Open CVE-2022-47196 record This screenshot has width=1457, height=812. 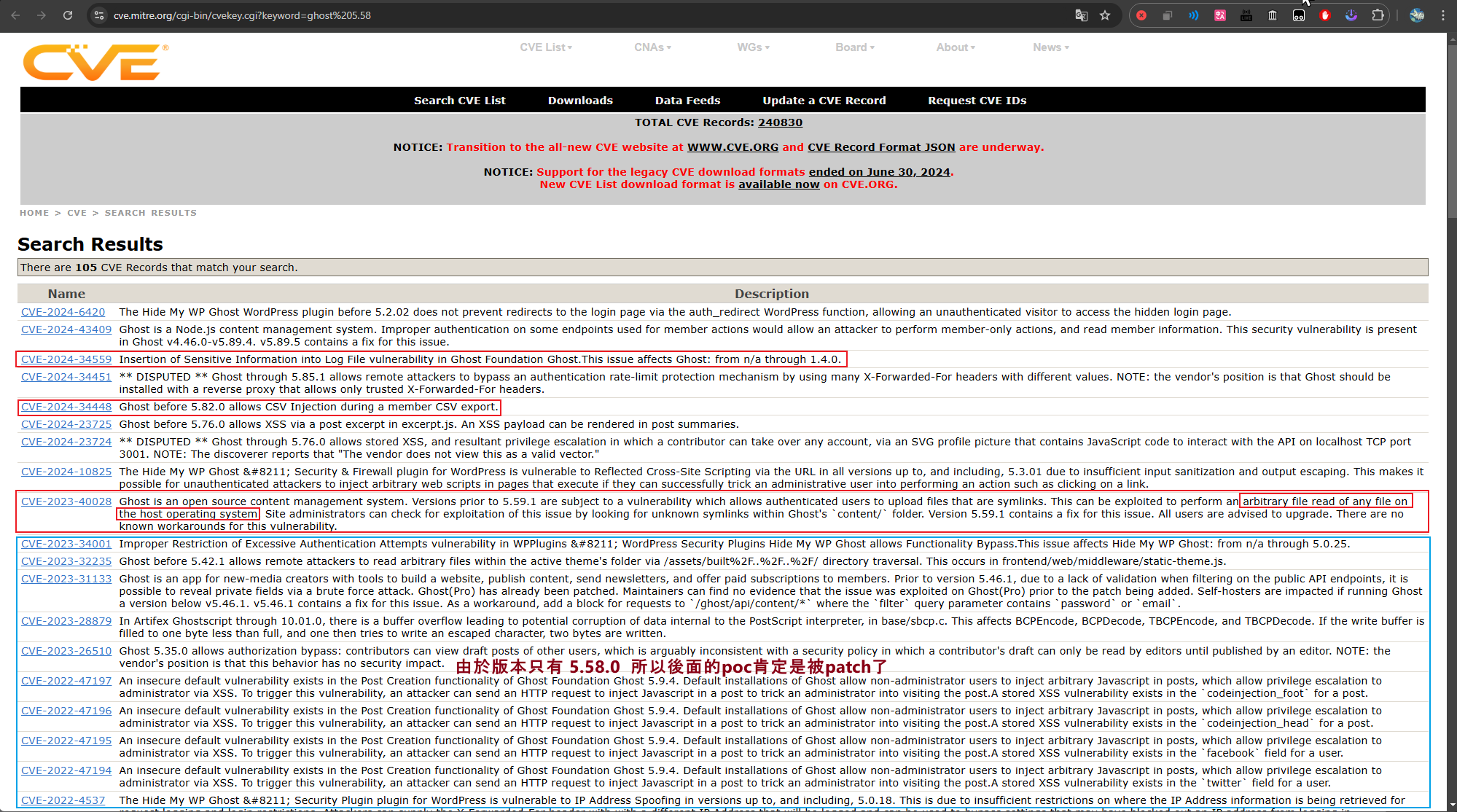pyautogui.click(x=66, y=711)
